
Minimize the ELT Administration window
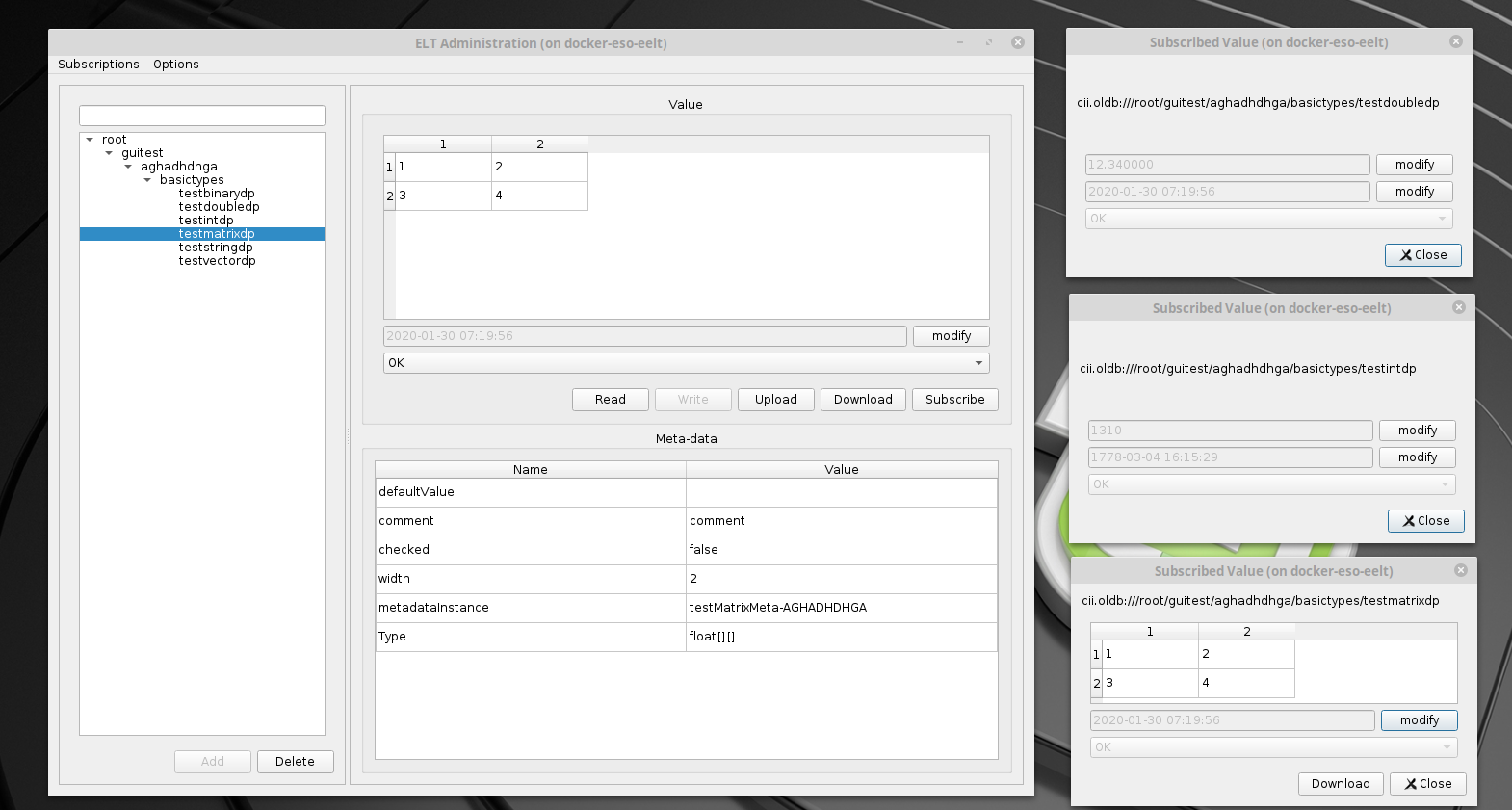(960, 42)
